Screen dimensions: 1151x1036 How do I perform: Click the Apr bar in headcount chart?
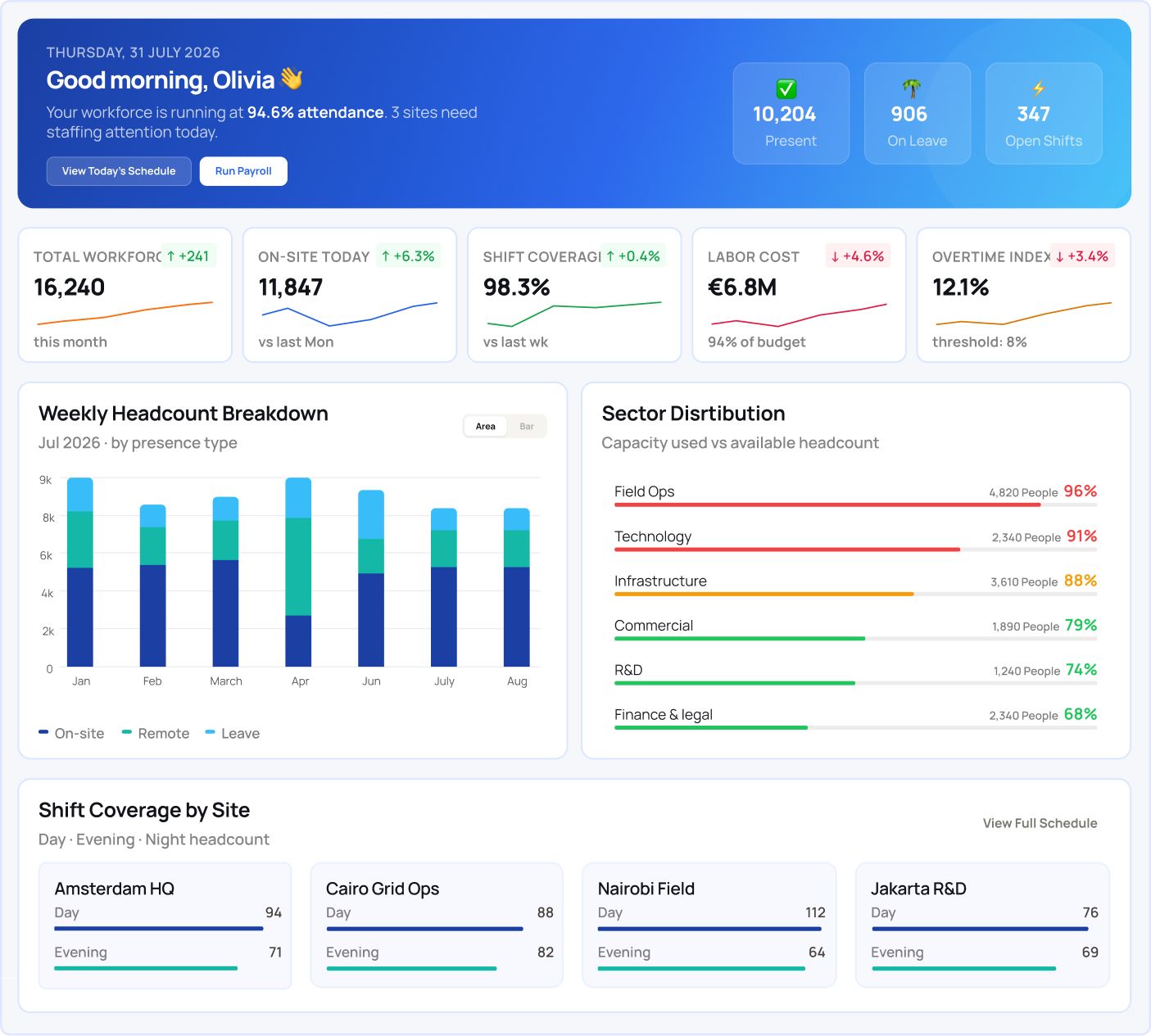pyautogui.click(x=298, y=572)
